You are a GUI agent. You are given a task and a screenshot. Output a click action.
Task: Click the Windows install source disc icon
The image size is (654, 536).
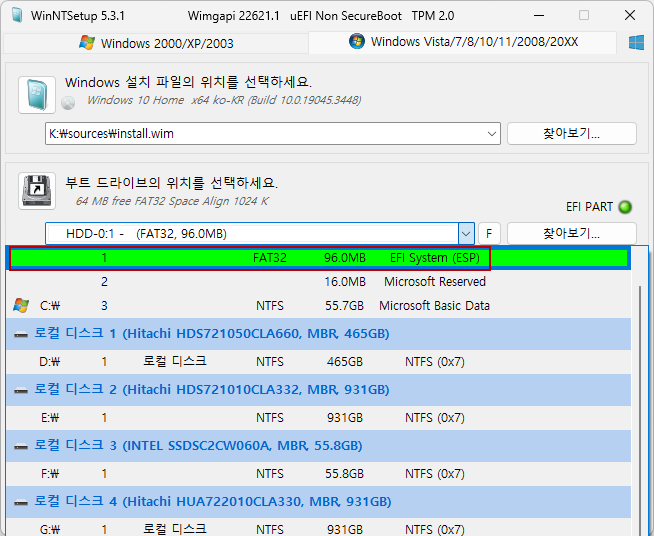37,95
